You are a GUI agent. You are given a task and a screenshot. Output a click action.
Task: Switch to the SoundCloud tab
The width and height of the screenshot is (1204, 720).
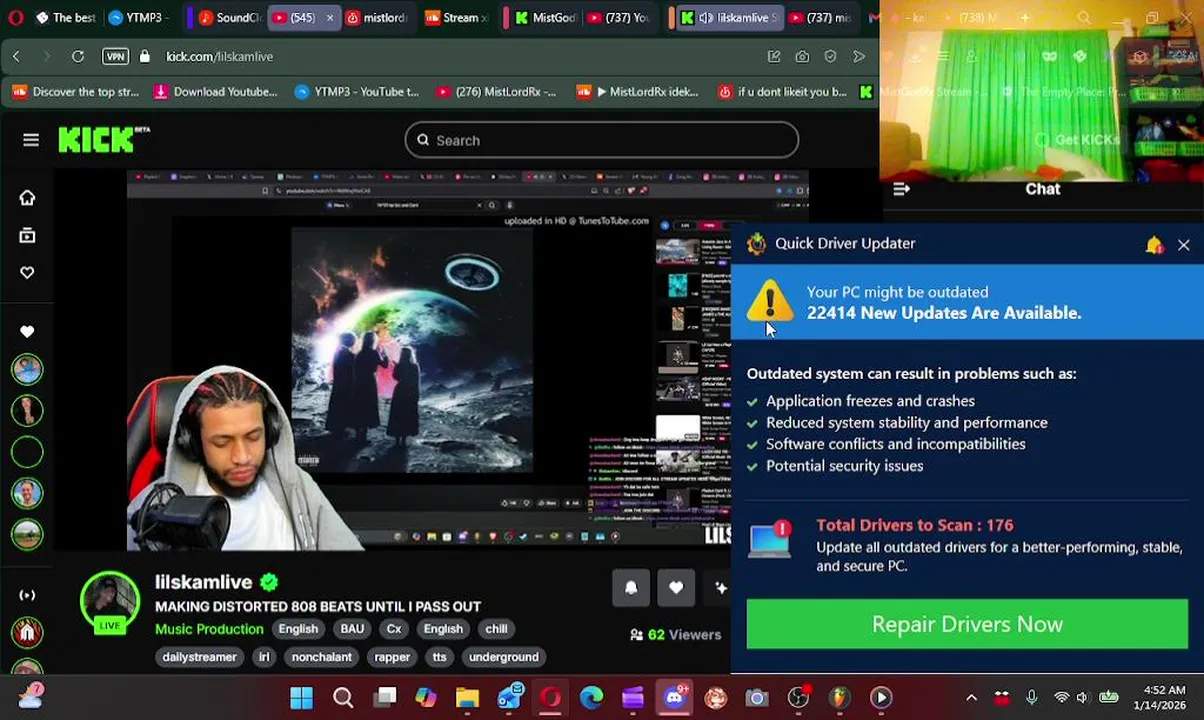[228, 18]
